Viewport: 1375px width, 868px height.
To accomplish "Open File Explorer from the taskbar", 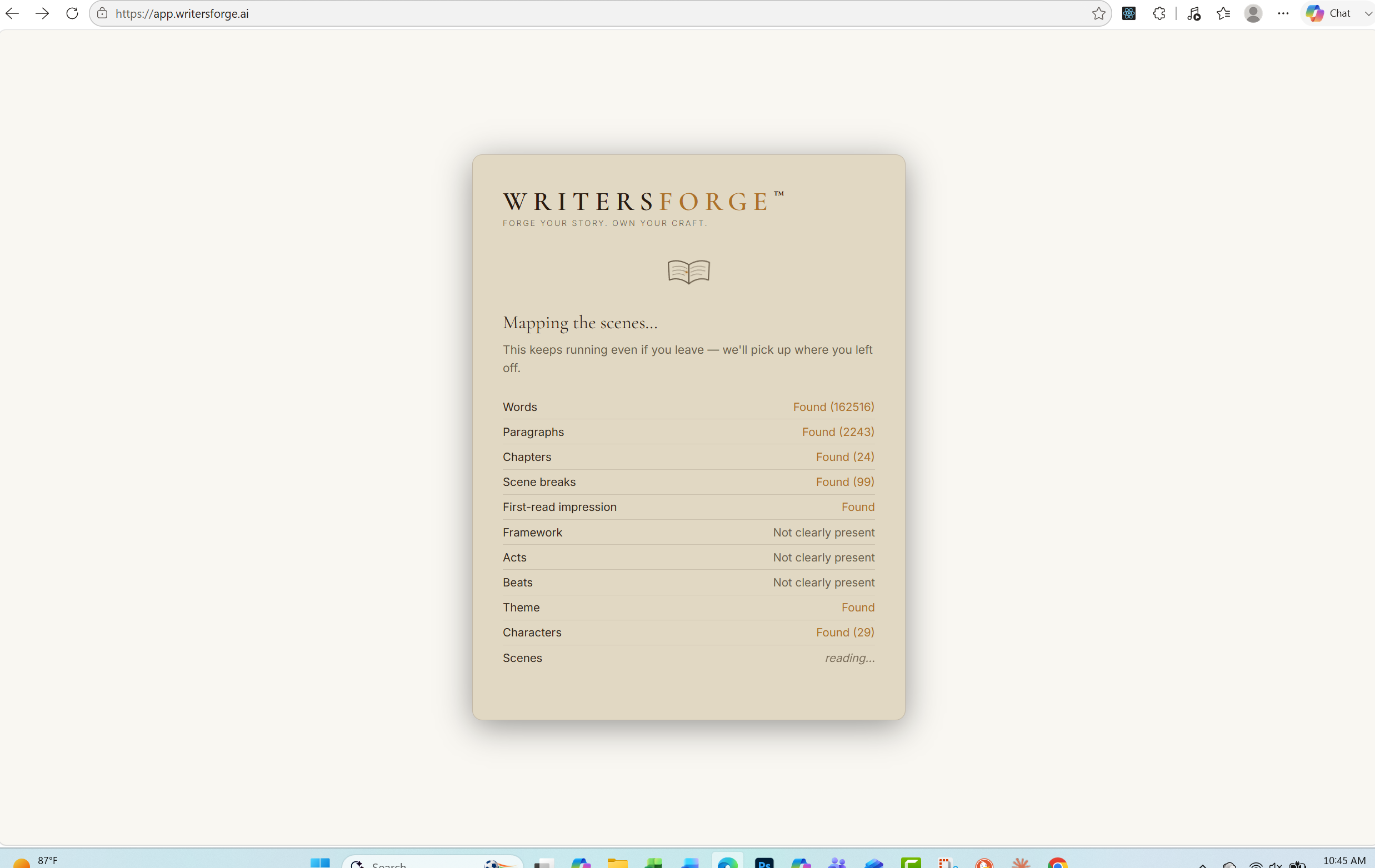I will point(617,862).
